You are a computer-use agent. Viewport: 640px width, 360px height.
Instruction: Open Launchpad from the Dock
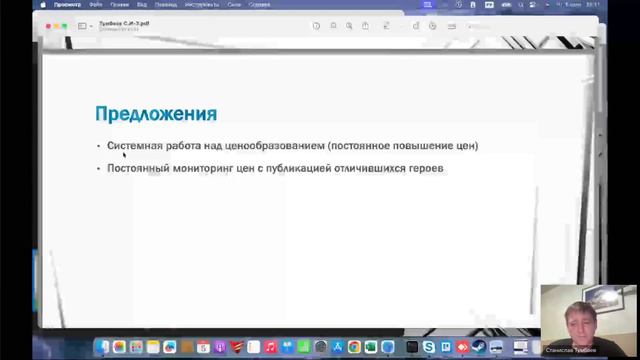136,347
